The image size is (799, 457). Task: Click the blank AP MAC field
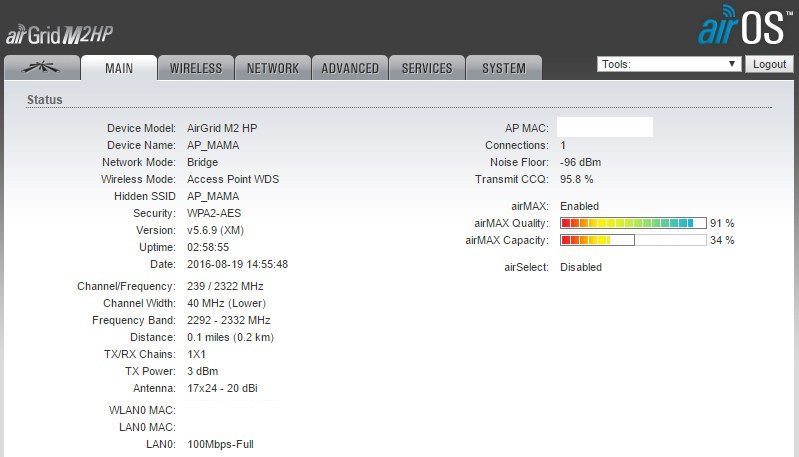click(x=605, y=127)
